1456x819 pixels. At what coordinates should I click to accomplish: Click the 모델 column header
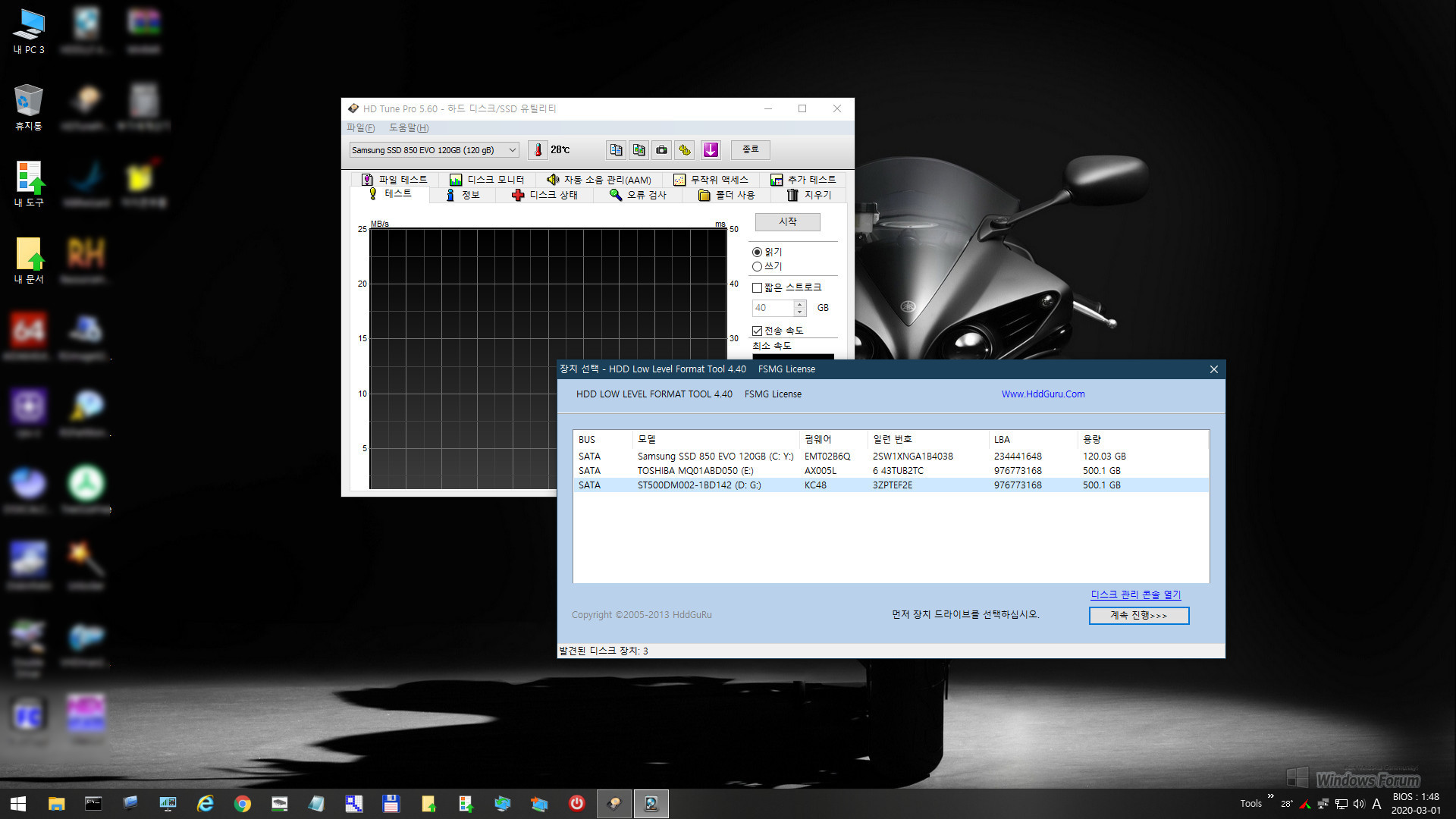pyautogui.click(x=715, y=439)
